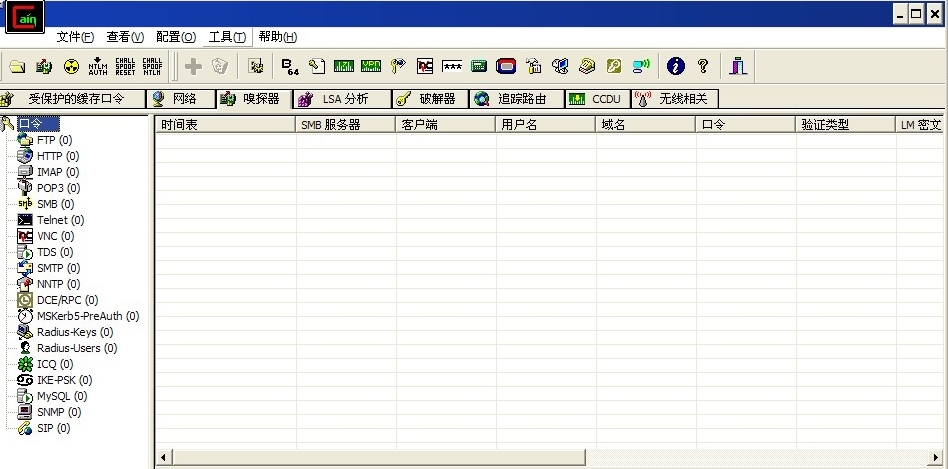This screenshot has width=948, height=469.
Task: Click the yellow key toolbar icon
Action: coord(614,66)
